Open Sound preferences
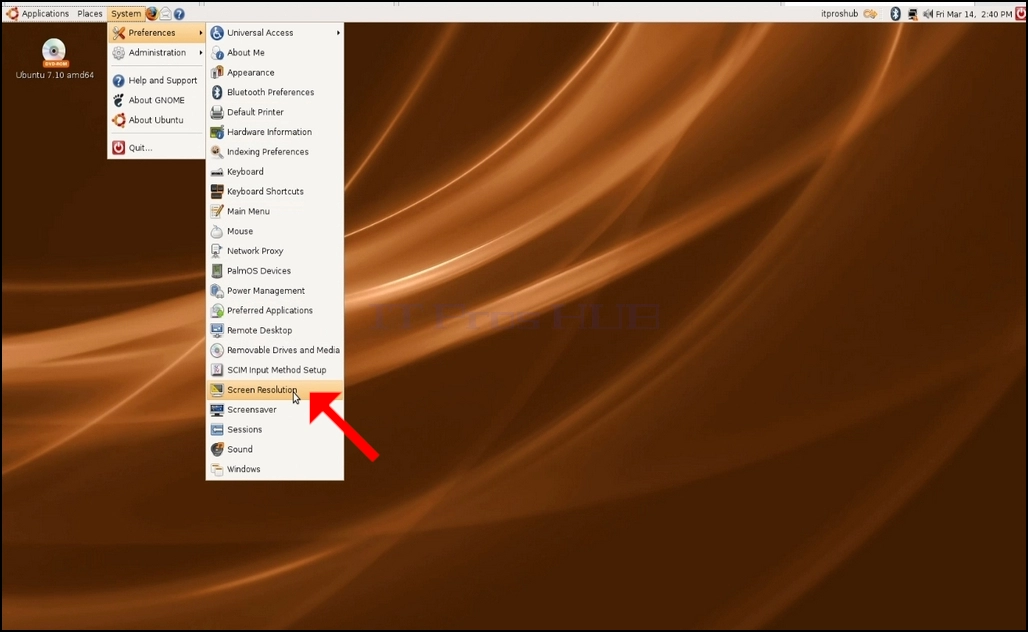1028x632 pixels. (275, 449)
